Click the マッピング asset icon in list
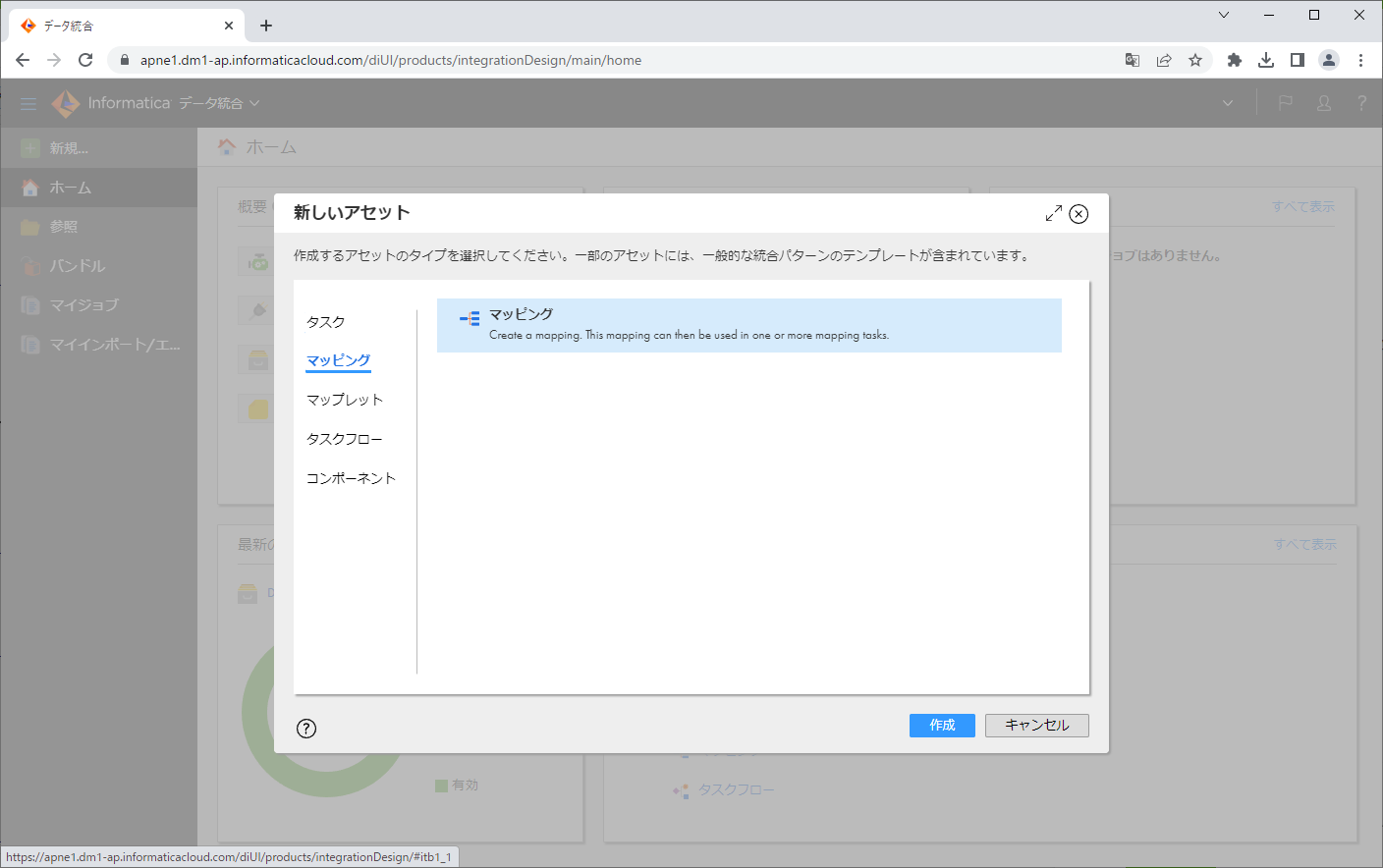Image resolution: width=1383 pixels, height=868 pixels. [470, 318]
